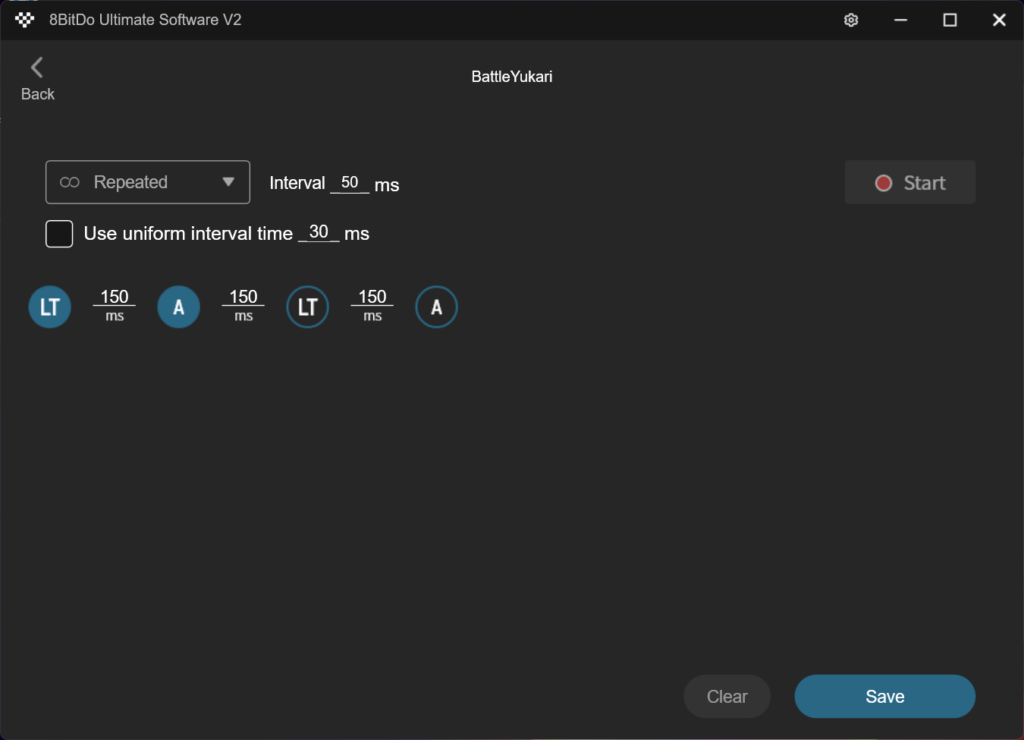Click the BattleYukari macro name
Viewport: 1024px width, 740px height.
511,77
